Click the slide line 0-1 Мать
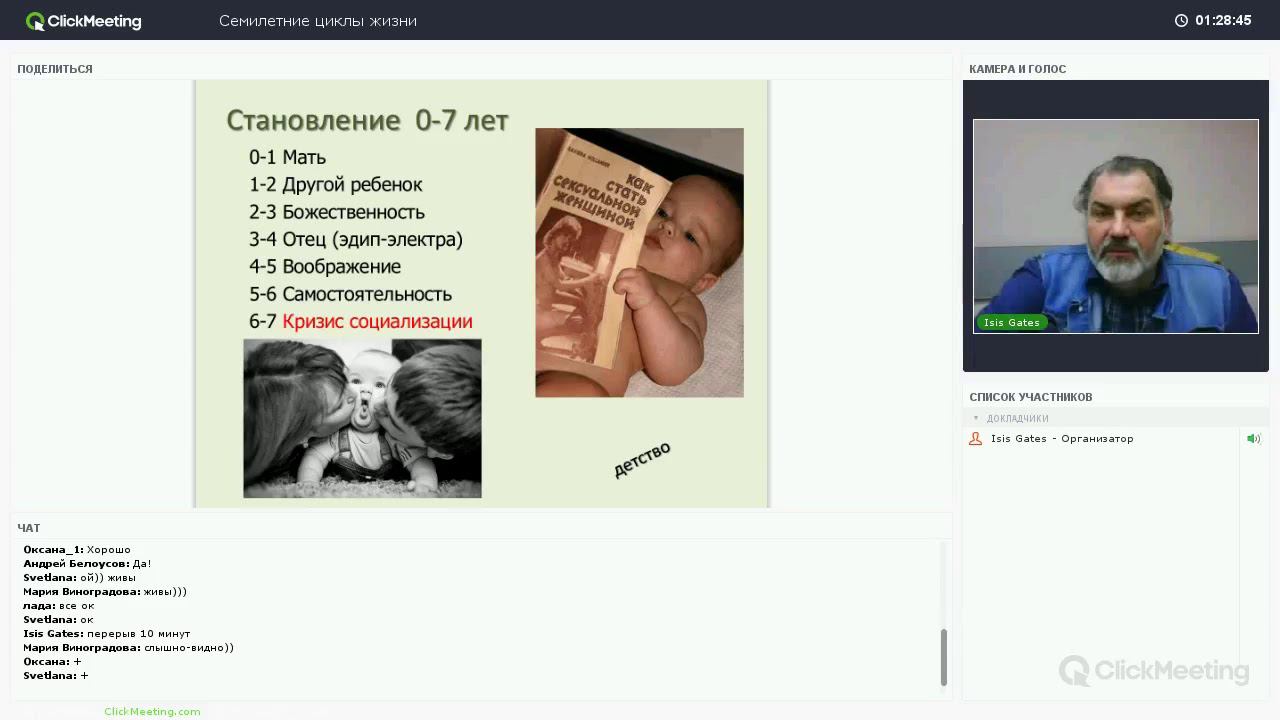 287,157
